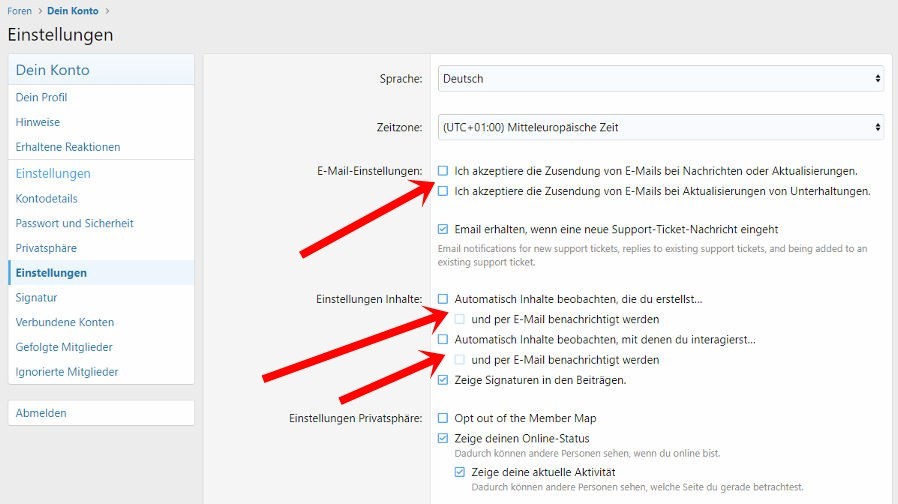Check Automatisch Inhalte beobachten, die du erstellst

[x=443, y=299]
